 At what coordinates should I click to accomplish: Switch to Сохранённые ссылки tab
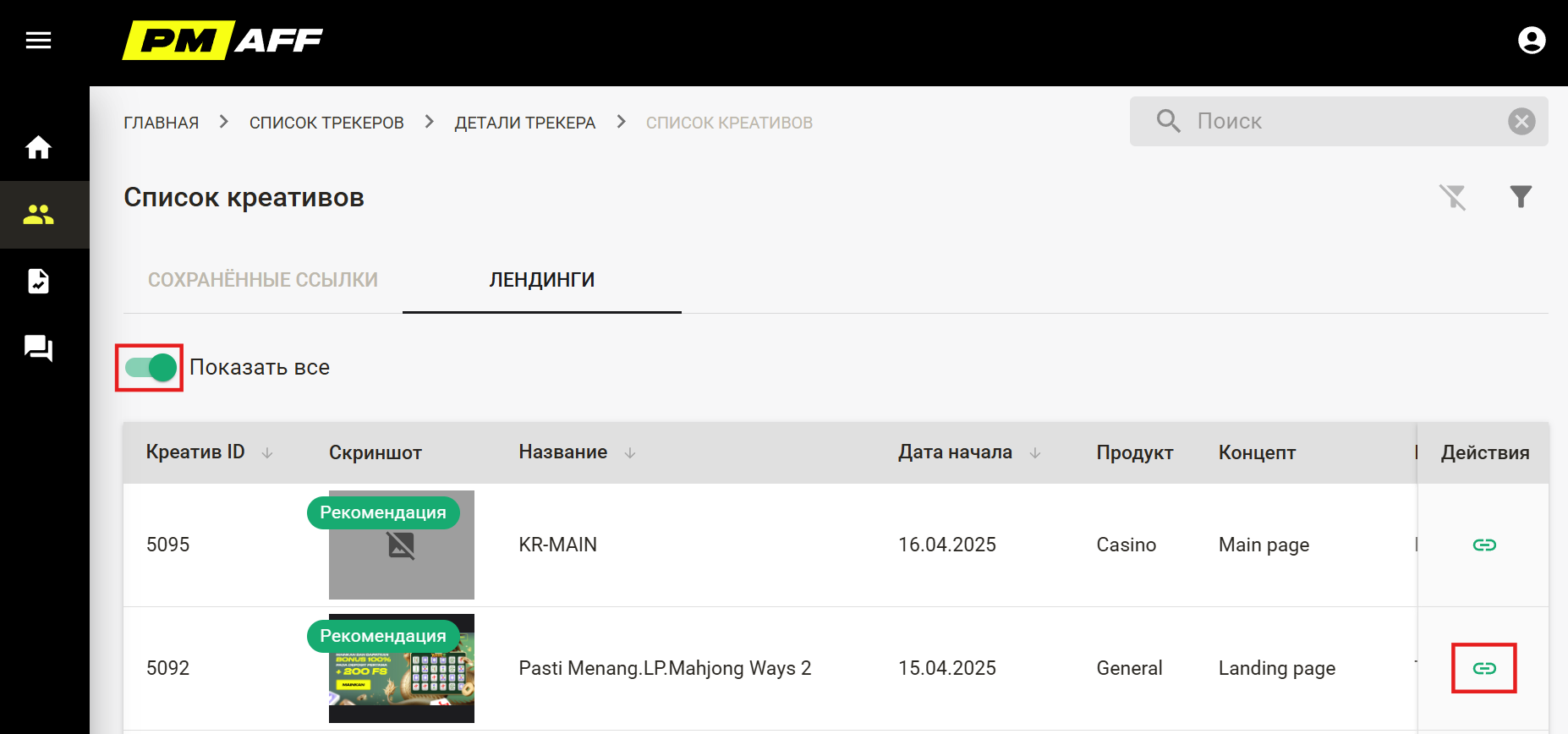(263, 280)
